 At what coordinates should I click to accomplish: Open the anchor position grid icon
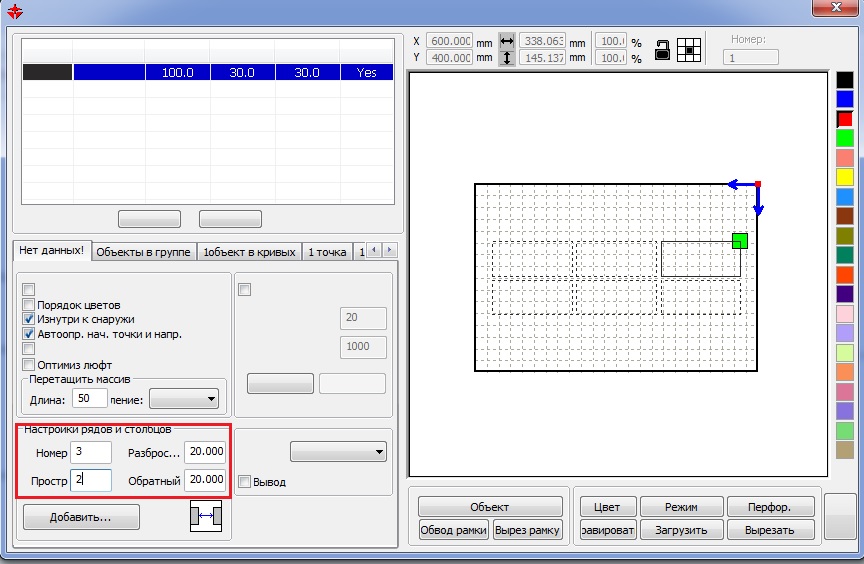point(689,50)
